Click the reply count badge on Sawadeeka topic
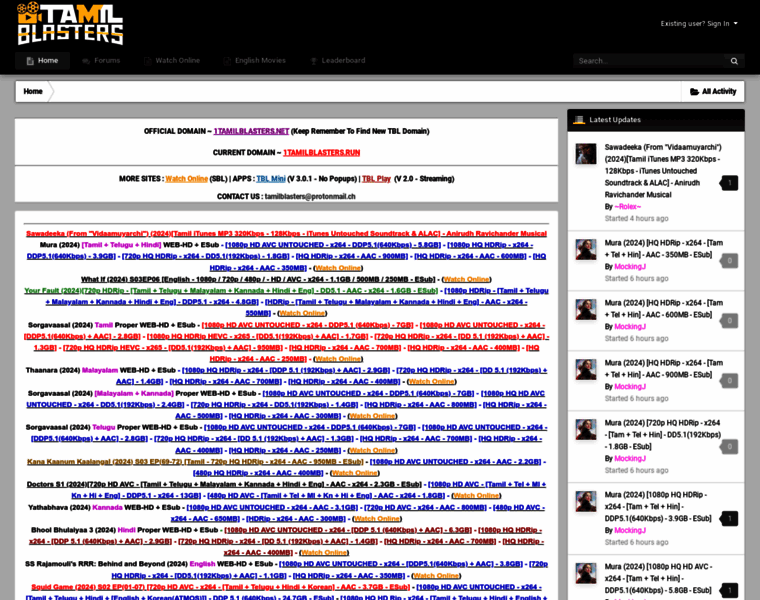Image resolution: width=760 pixels, height=600 pixels. (729, 183)
